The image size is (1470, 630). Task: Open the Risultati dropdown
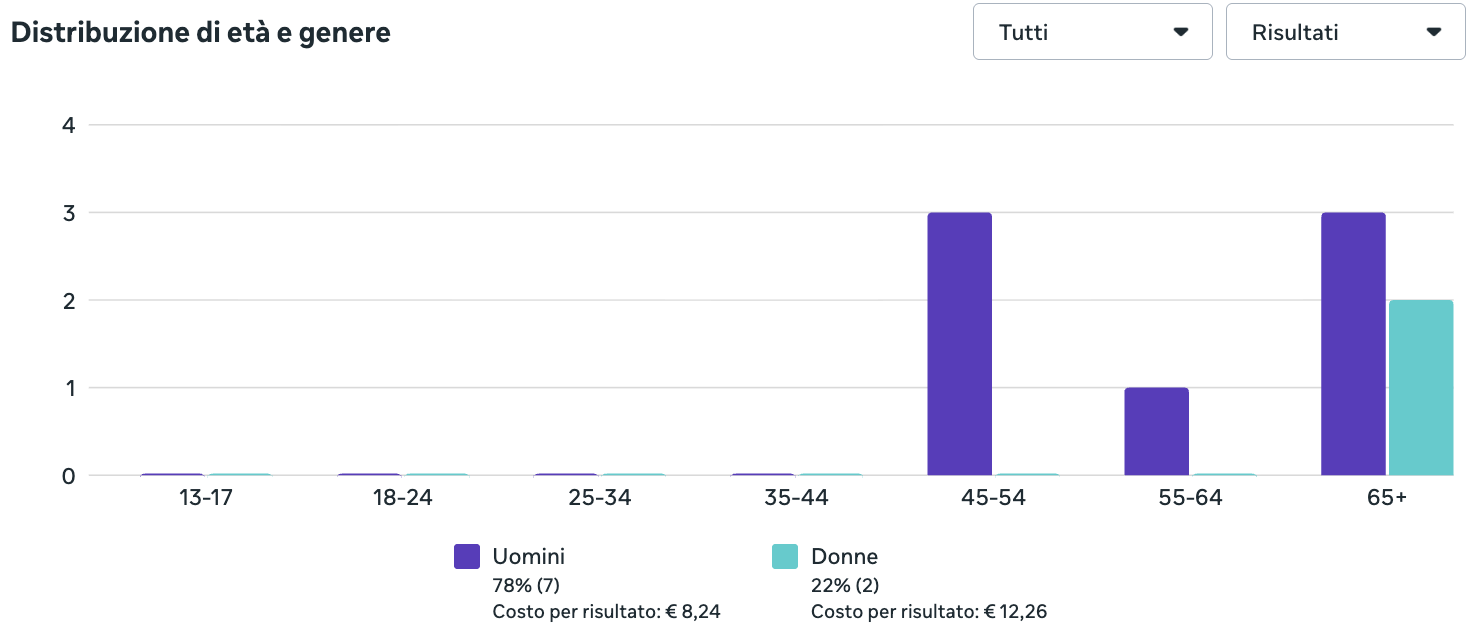coord(1345,32)
